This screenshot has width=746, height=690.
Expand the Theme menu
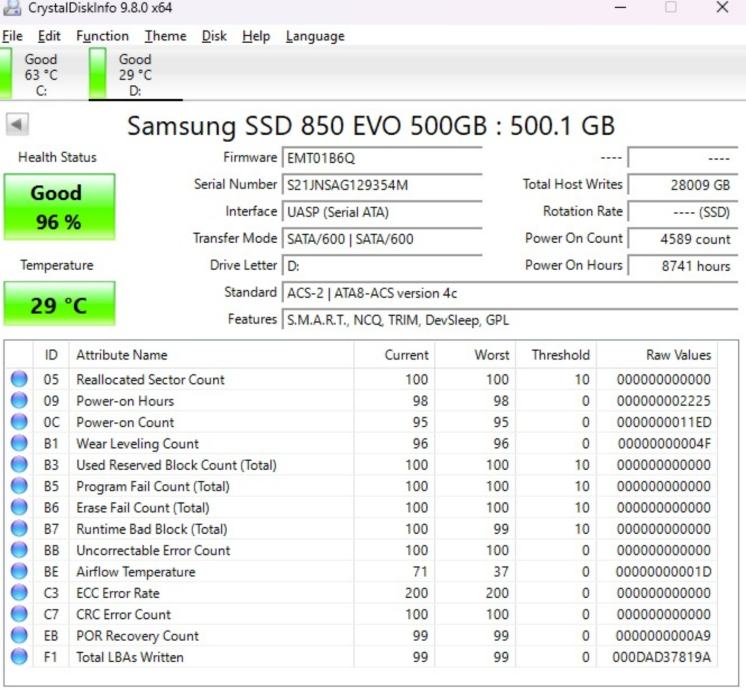click(165, 36)
